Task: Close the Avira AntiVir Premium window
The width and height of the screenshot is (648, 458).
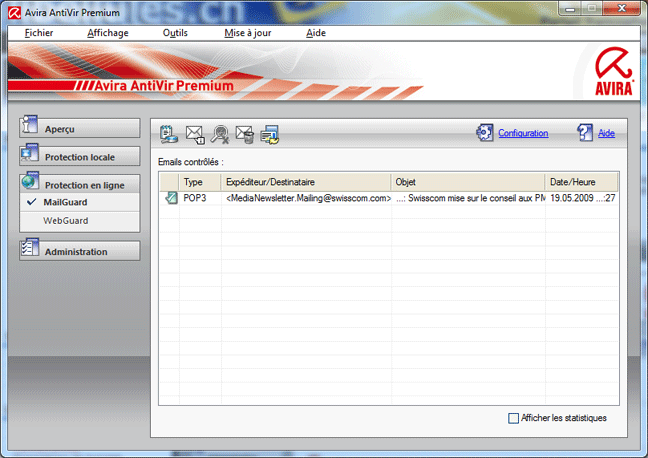Action: click(x=622, y=8)
